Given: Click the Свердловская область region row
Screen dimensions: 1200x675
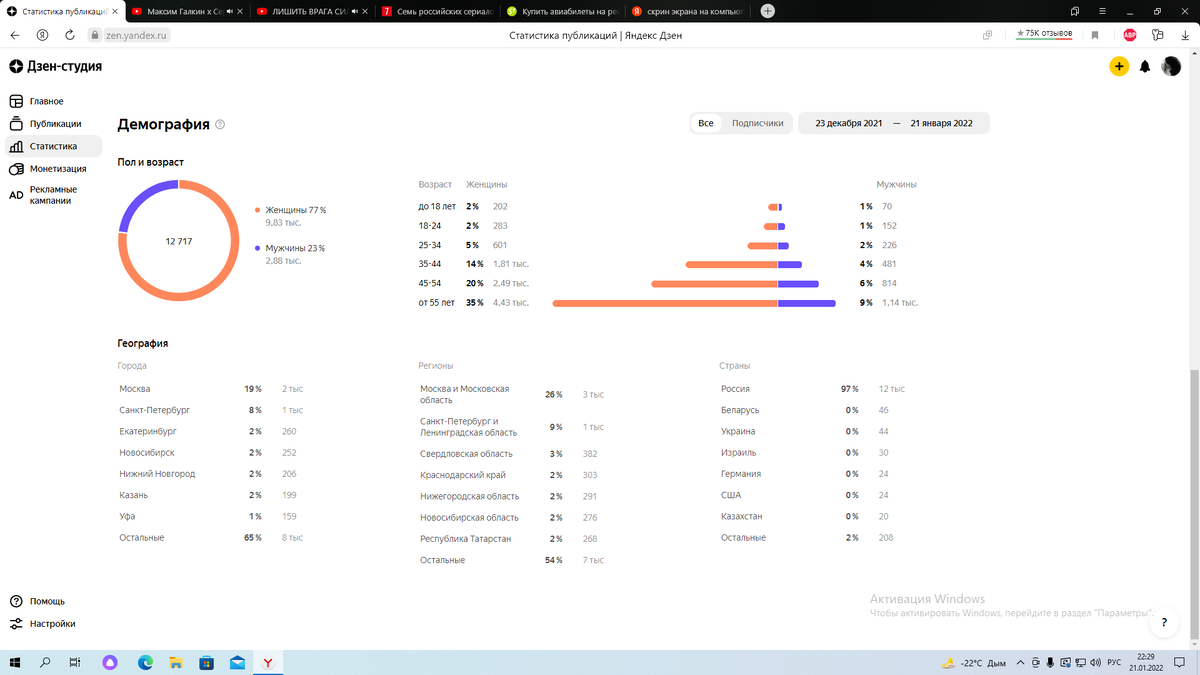Looking at the screenshot, I should click(x=512, y=453).
